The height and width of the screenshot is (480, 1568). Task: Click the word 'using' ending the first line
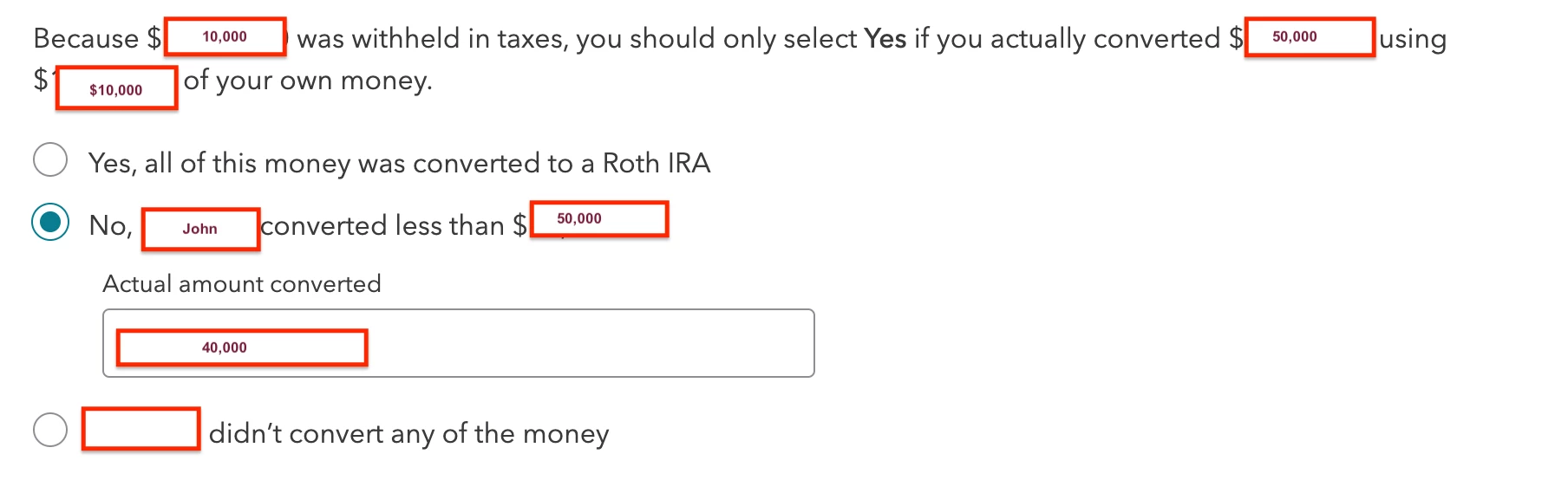pyautogui.click(x=1413, y=40)
